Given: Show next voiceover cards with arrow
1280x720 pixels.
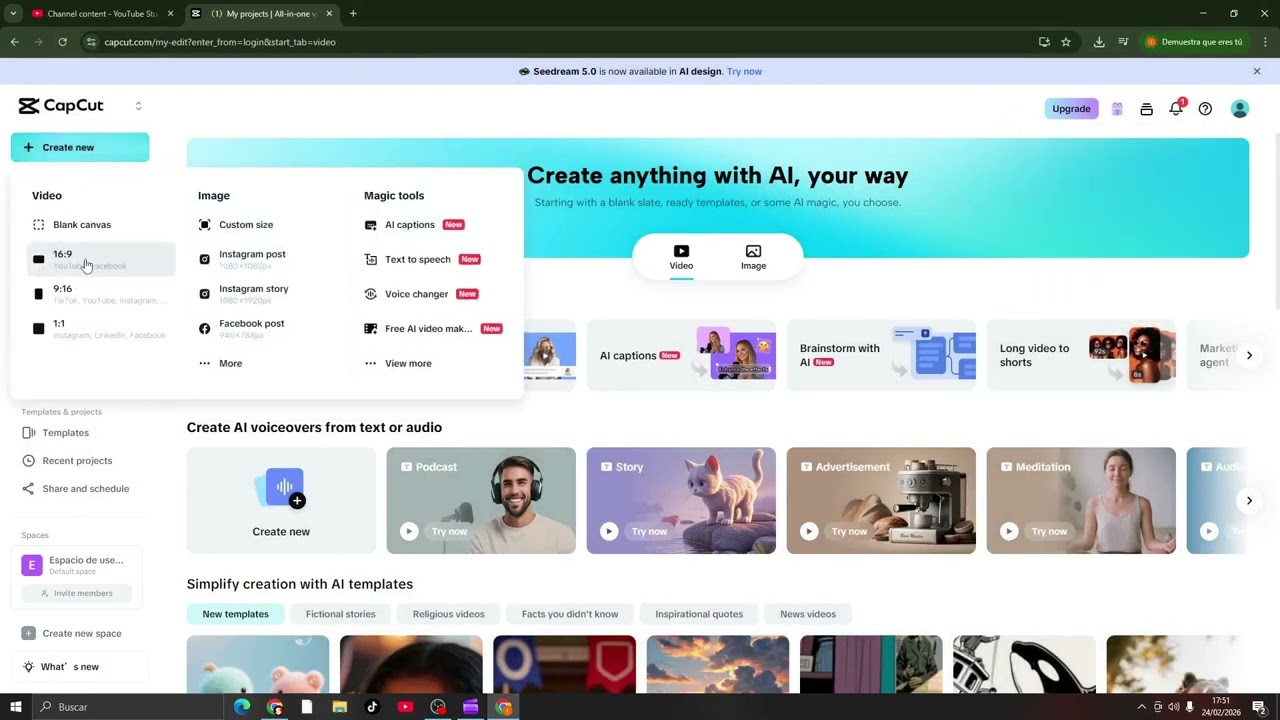Looking at the screenshot, I should click(1249, 500).
